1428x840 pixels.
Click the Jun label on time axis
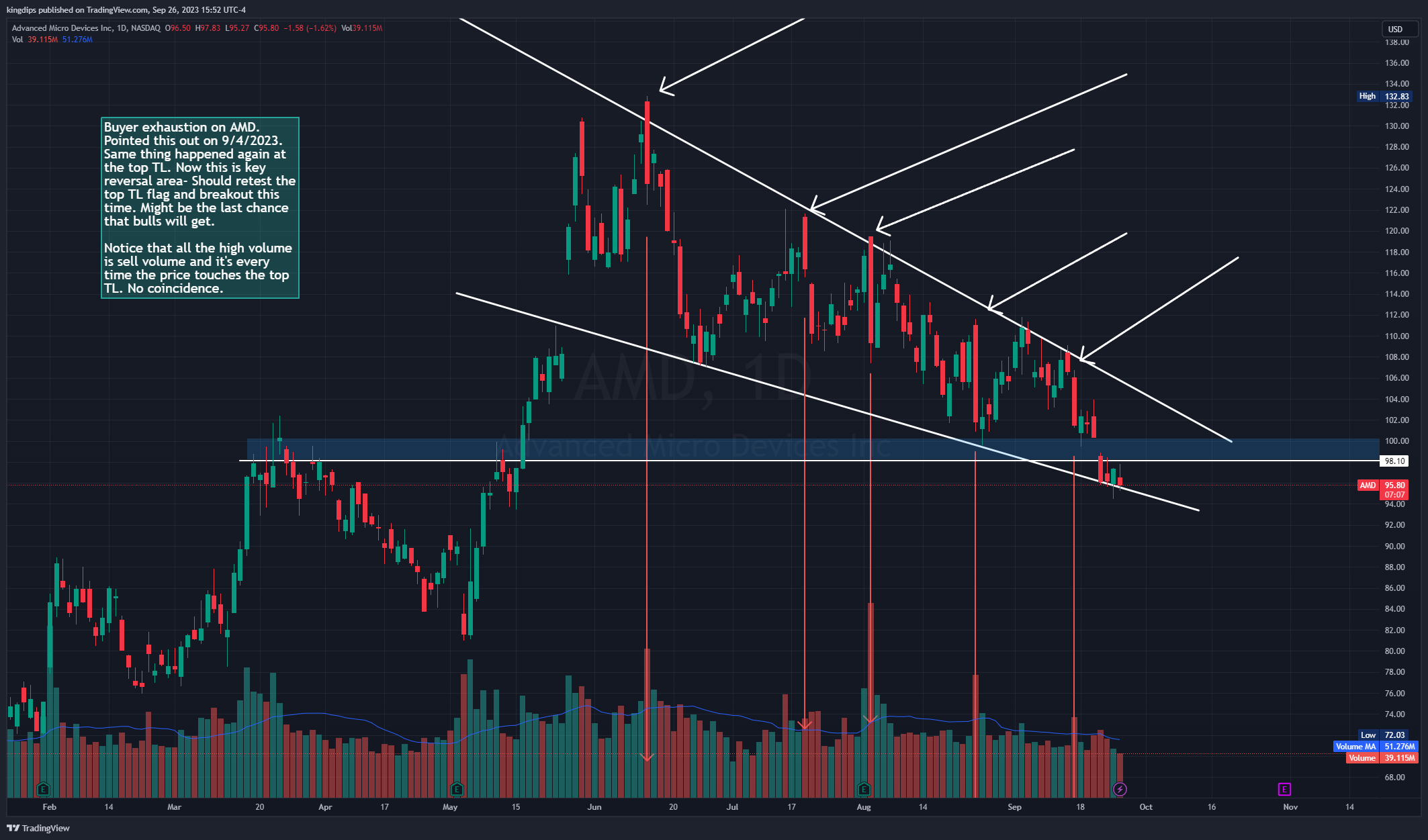594,806
